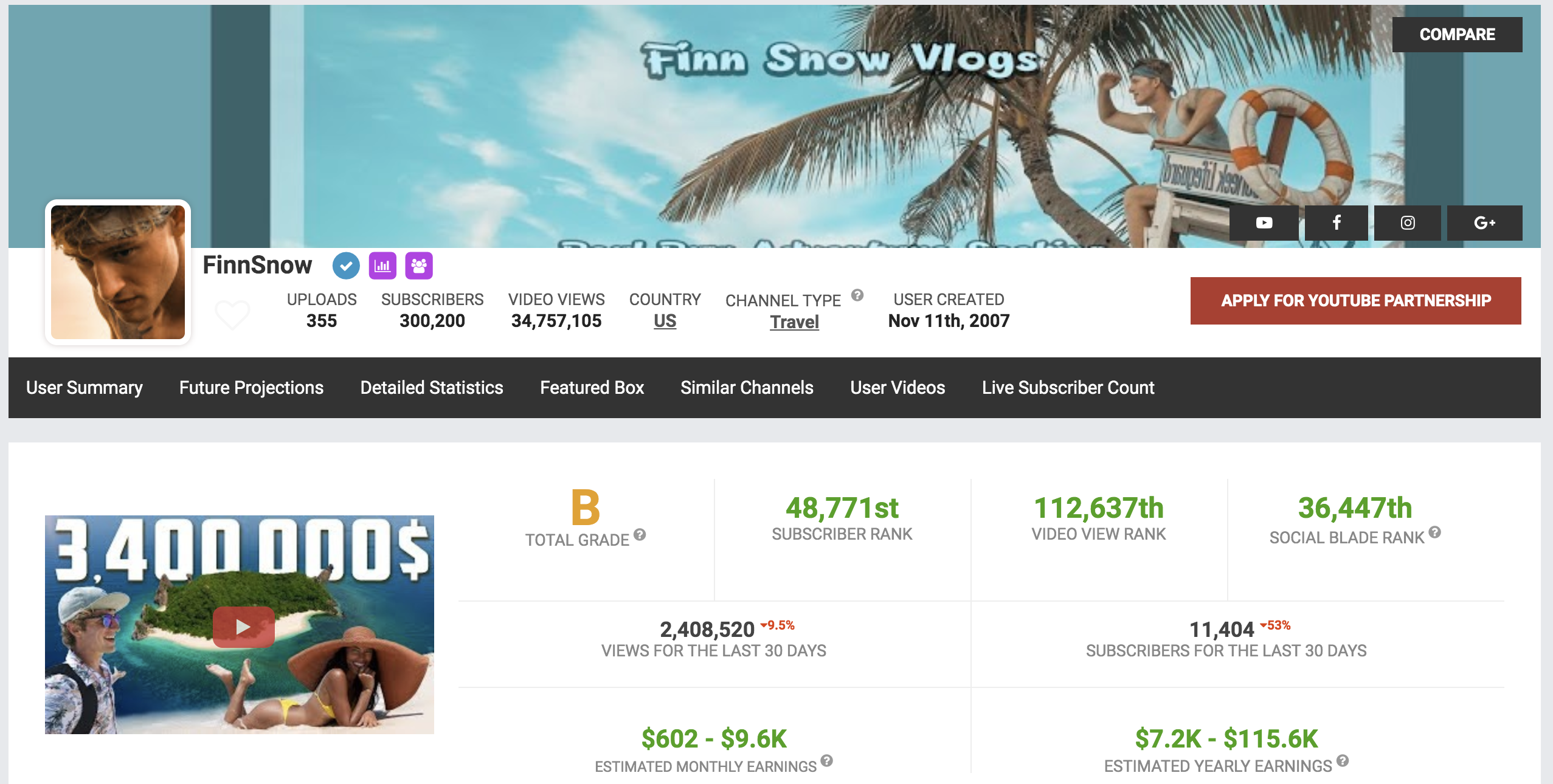Switch to the Future Projections tab
This screenshot has height=784, width=1553.
click(x=251, y=388)
